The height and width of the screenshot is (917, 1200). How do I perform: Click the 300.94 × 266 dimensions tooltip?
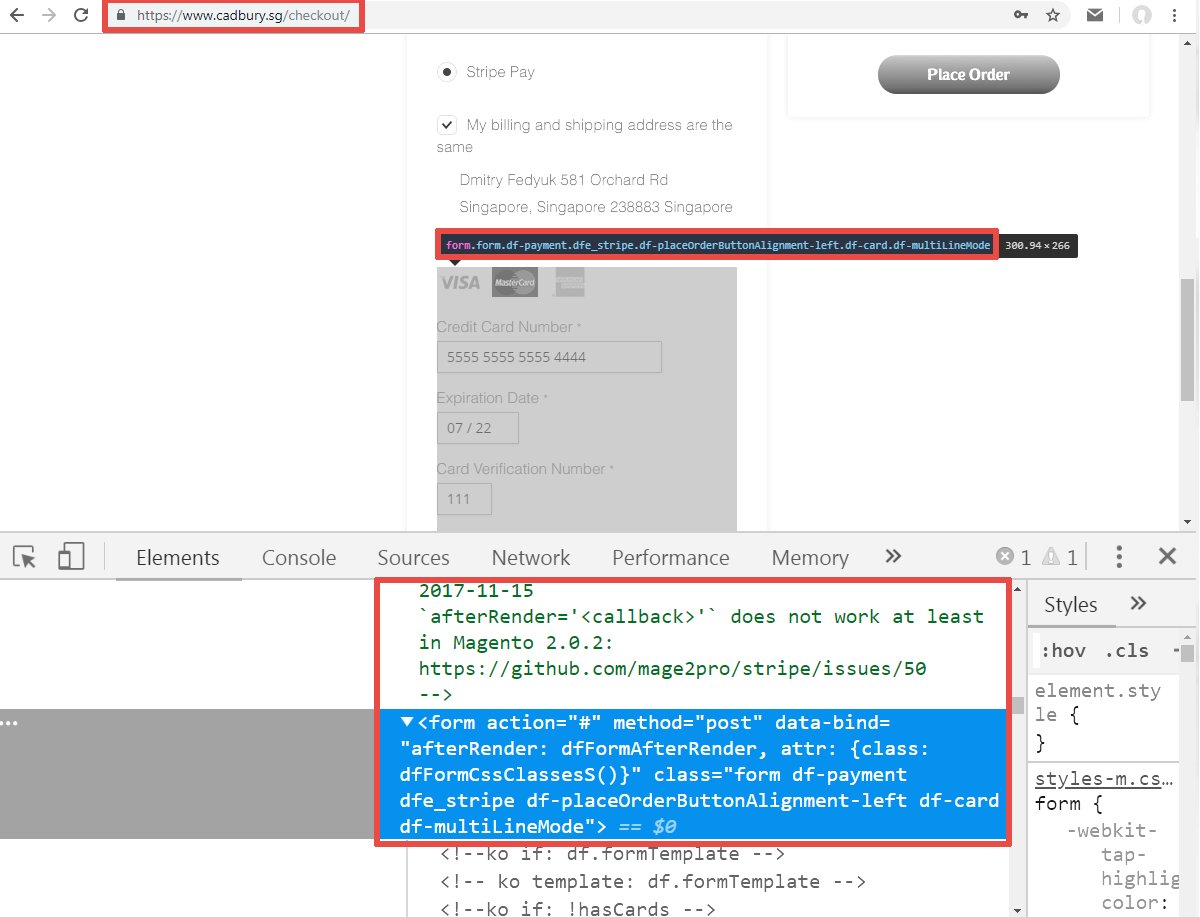1037,245
